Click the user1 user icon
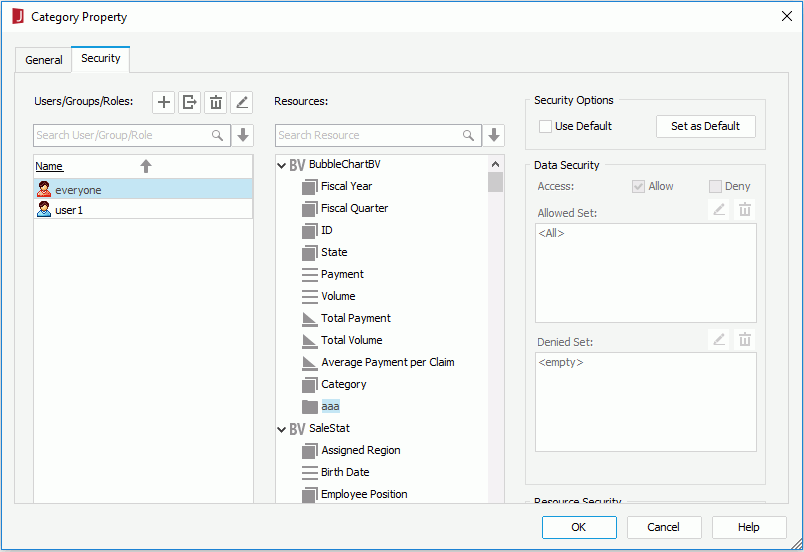This screenshot has width=804, height=552. pos(44,209)
